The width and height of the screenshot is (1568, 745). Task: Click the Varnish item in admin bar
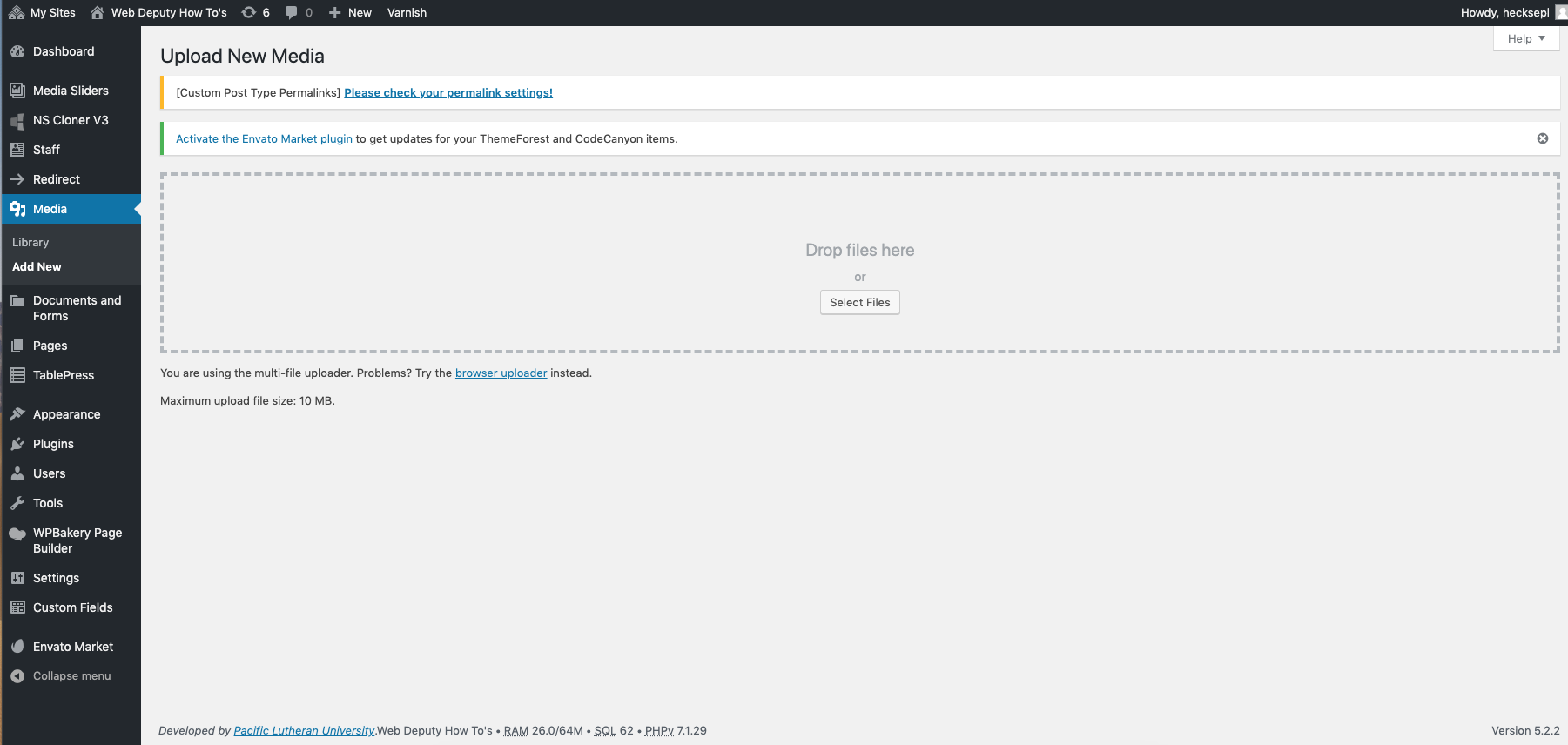pyautogui.click(x=407, y=12)
